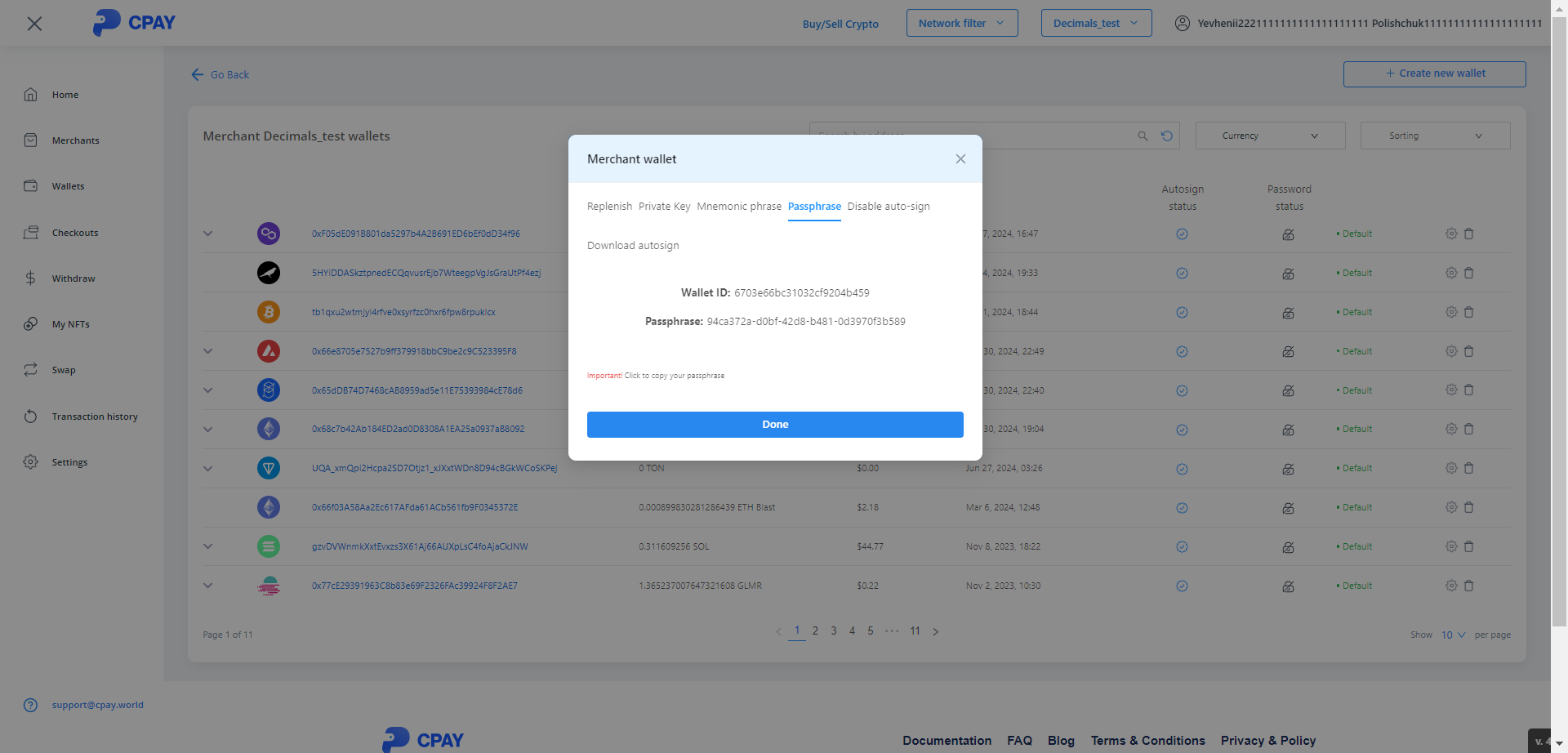The image size is (1568, 753).
Task: Switch to the Private Key tab
Action: (664, 207)
